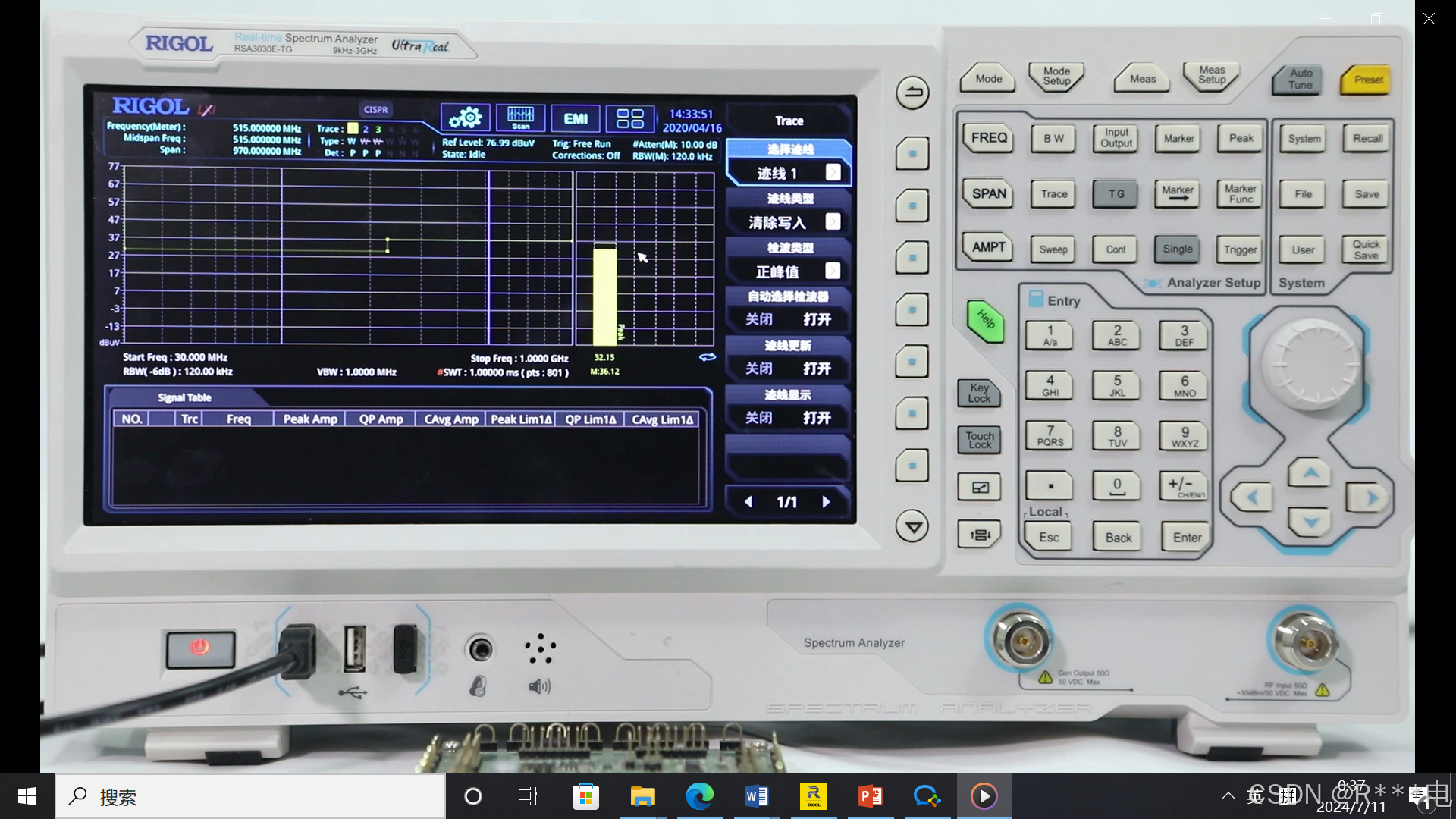
Task: Turn off 迹线更新 by clicking 关闭
Action: (759, 369)
